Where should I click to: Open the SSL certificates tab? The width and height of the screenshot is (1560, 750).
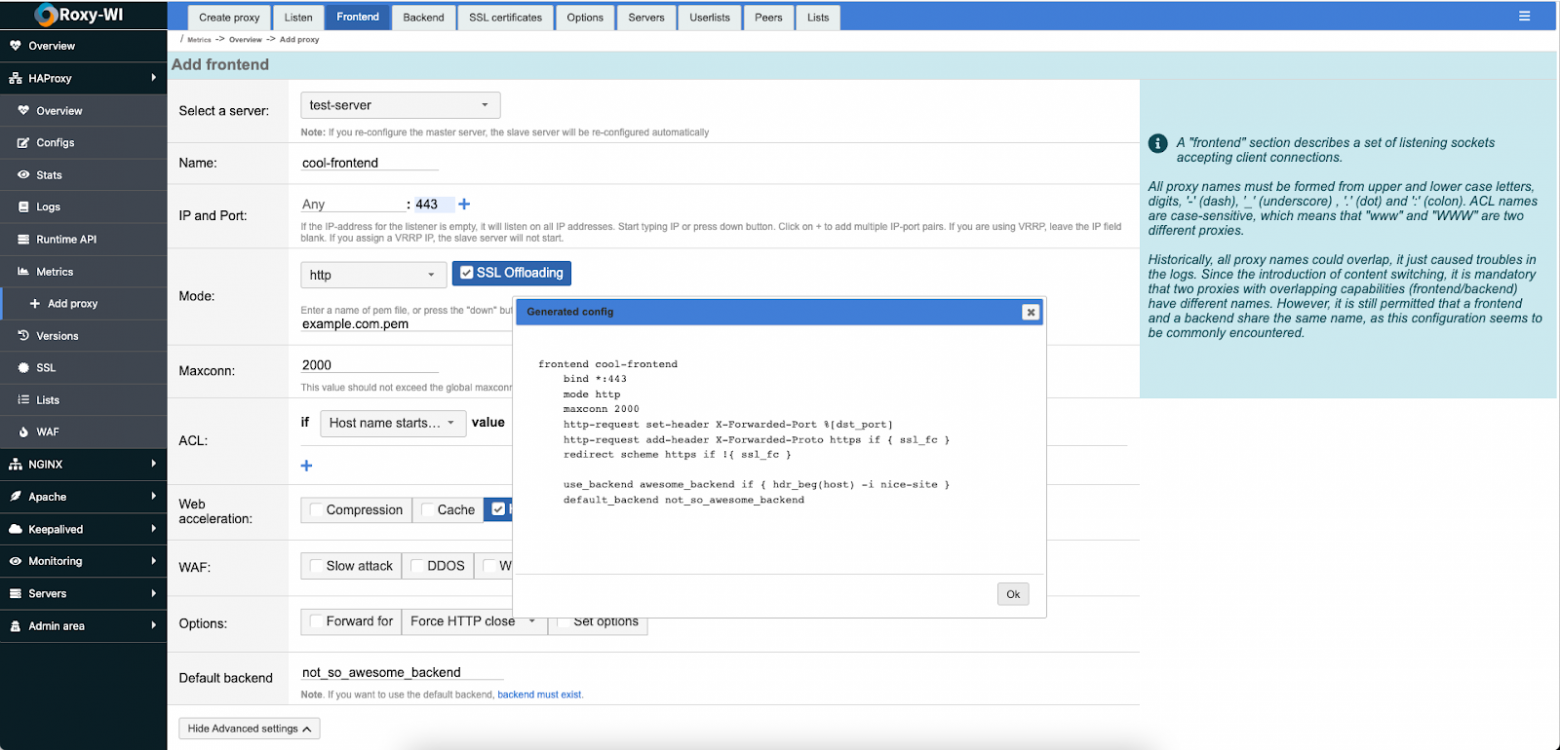coord(505,17)
